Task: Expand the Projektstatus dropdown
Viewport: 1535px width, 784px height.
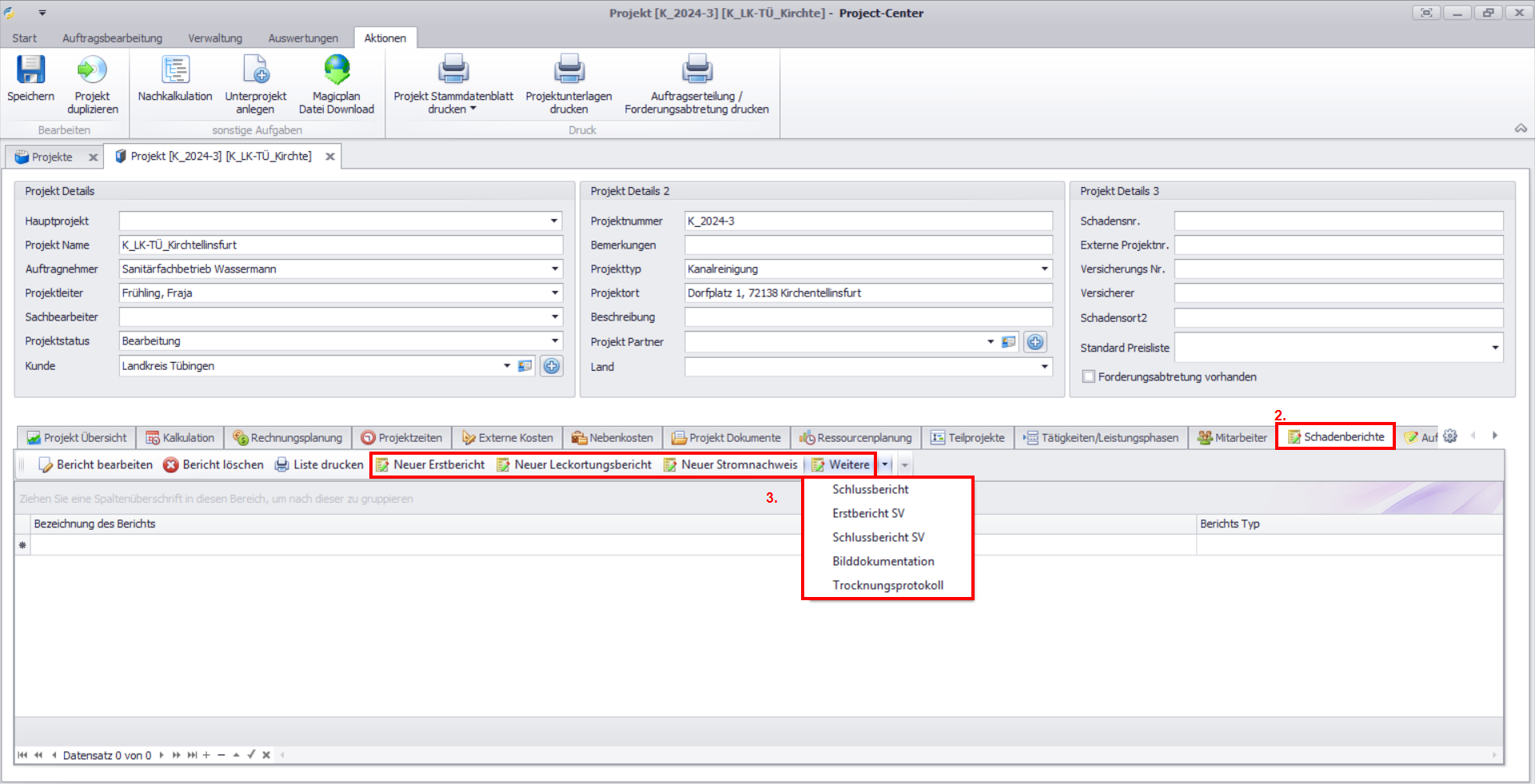Action: pos(554,341)
